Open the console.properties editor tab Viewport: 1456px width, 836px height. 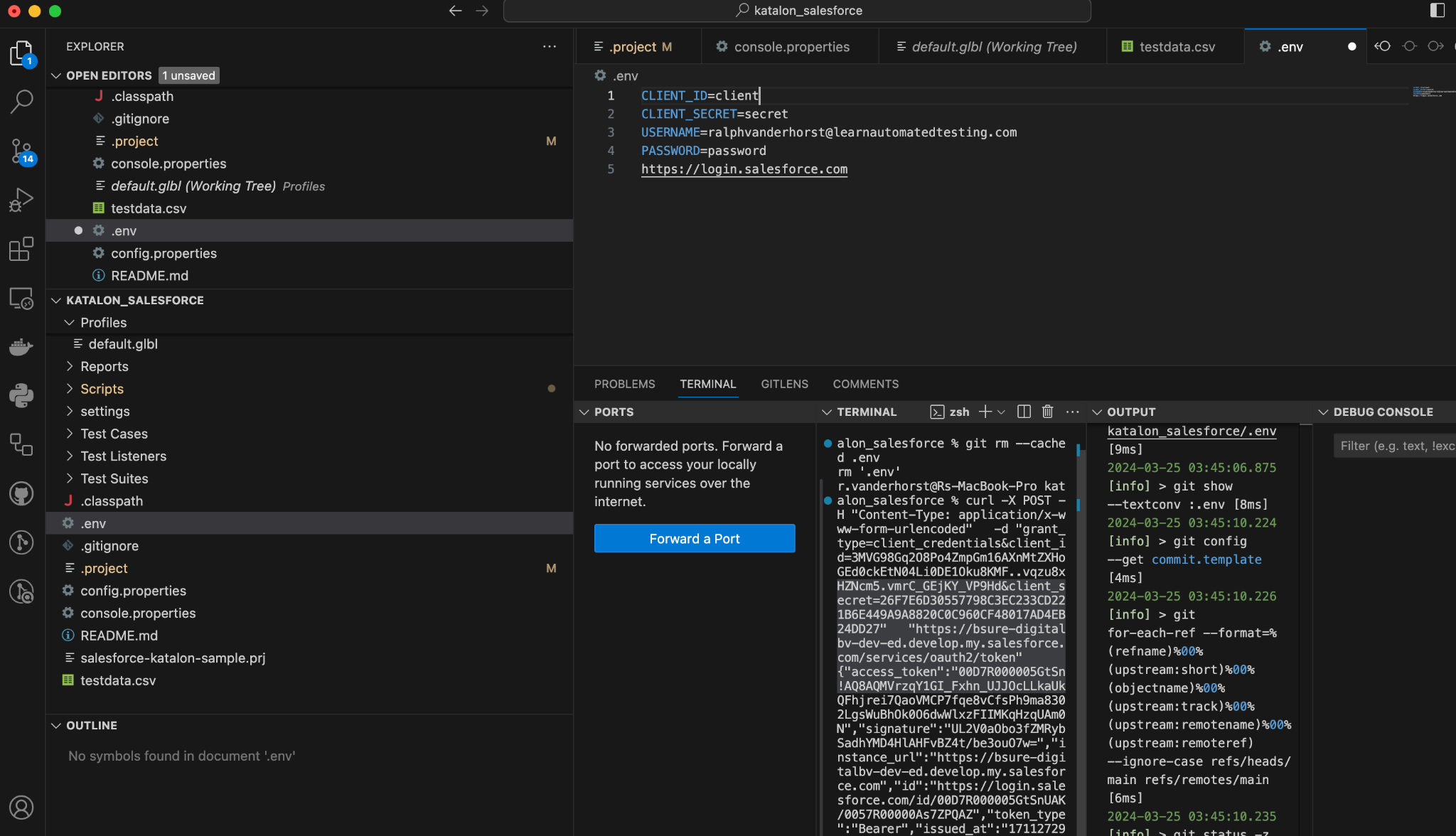click(791, 47)
